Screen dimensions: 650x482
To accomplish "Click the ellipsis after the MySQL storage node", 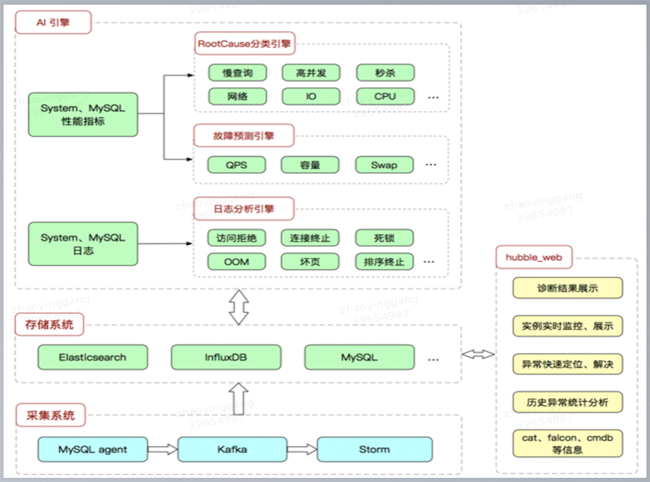I will click(x=433, y=359).
